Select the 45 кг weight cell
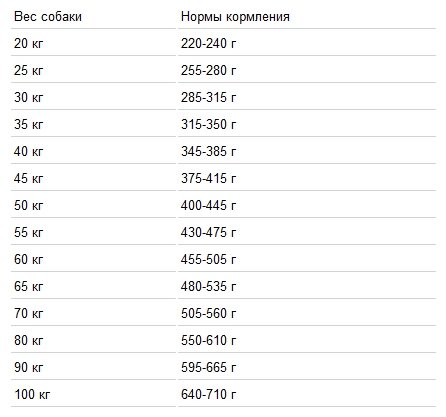This screenshot has width=446, height=417. (29, 178)
